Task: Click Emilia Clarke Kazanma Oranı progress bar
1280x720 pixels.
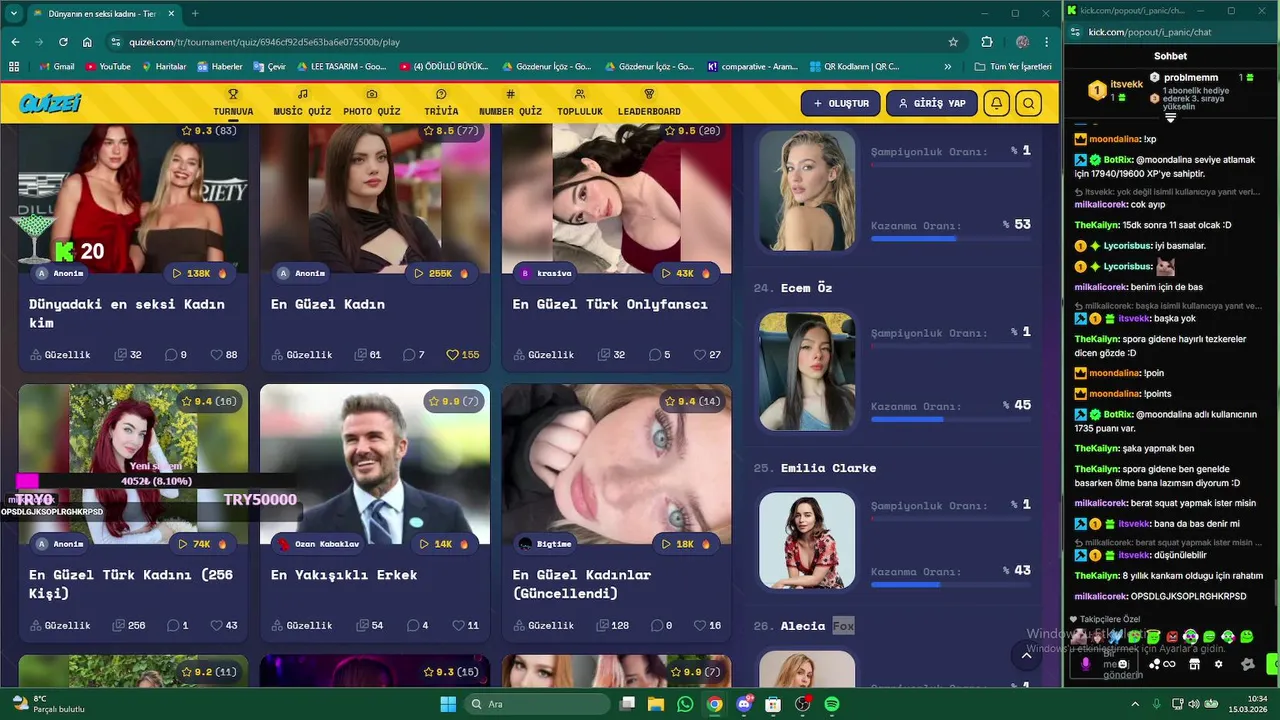Action: (x=950, y=584)
